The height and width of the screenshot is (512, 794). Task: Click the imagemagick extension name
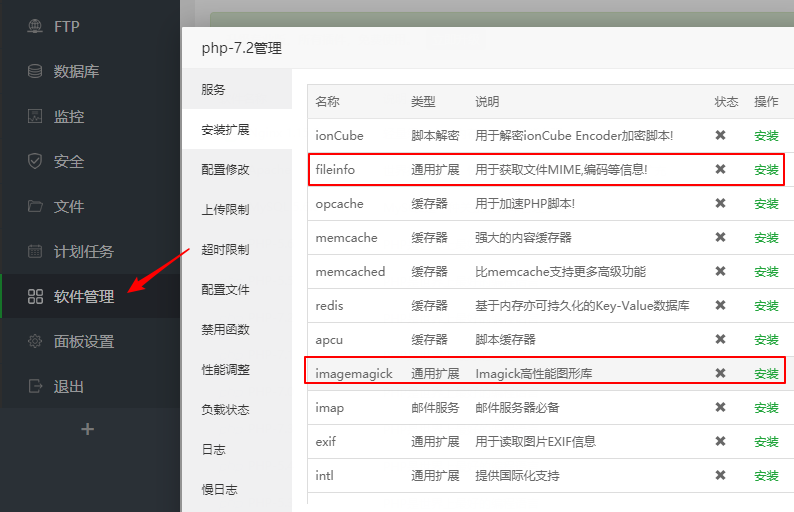pos(354,374)
